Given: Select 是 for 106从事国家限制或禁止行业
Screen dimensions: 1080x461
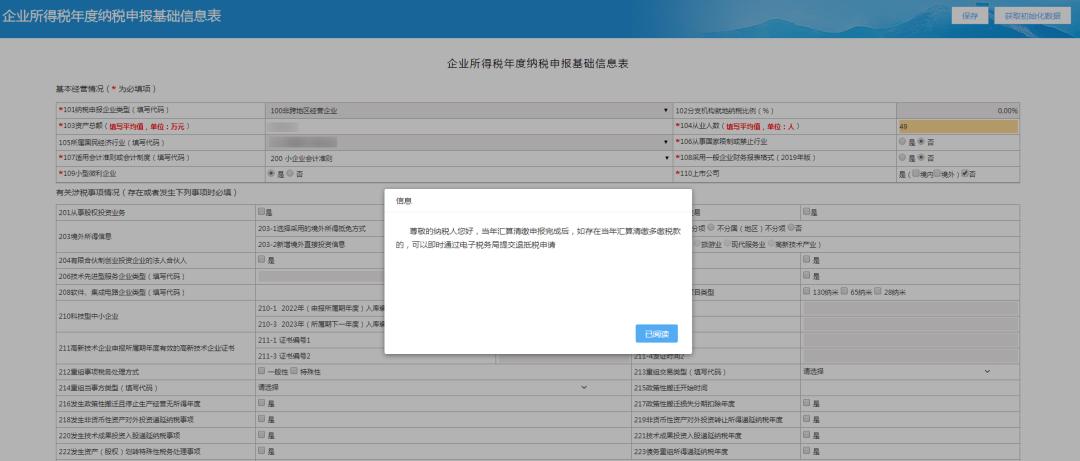Looking at the screenshot, I should click(x=902, y=142).
